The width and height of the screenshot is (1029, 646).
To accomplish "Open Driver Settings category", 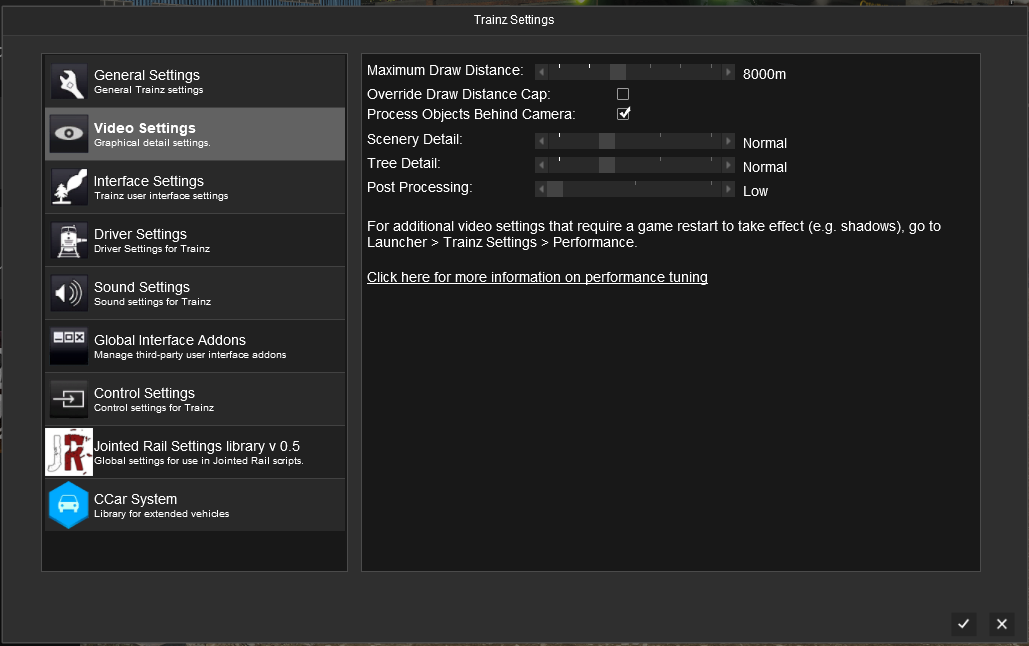I will click(x=195, y=240).
